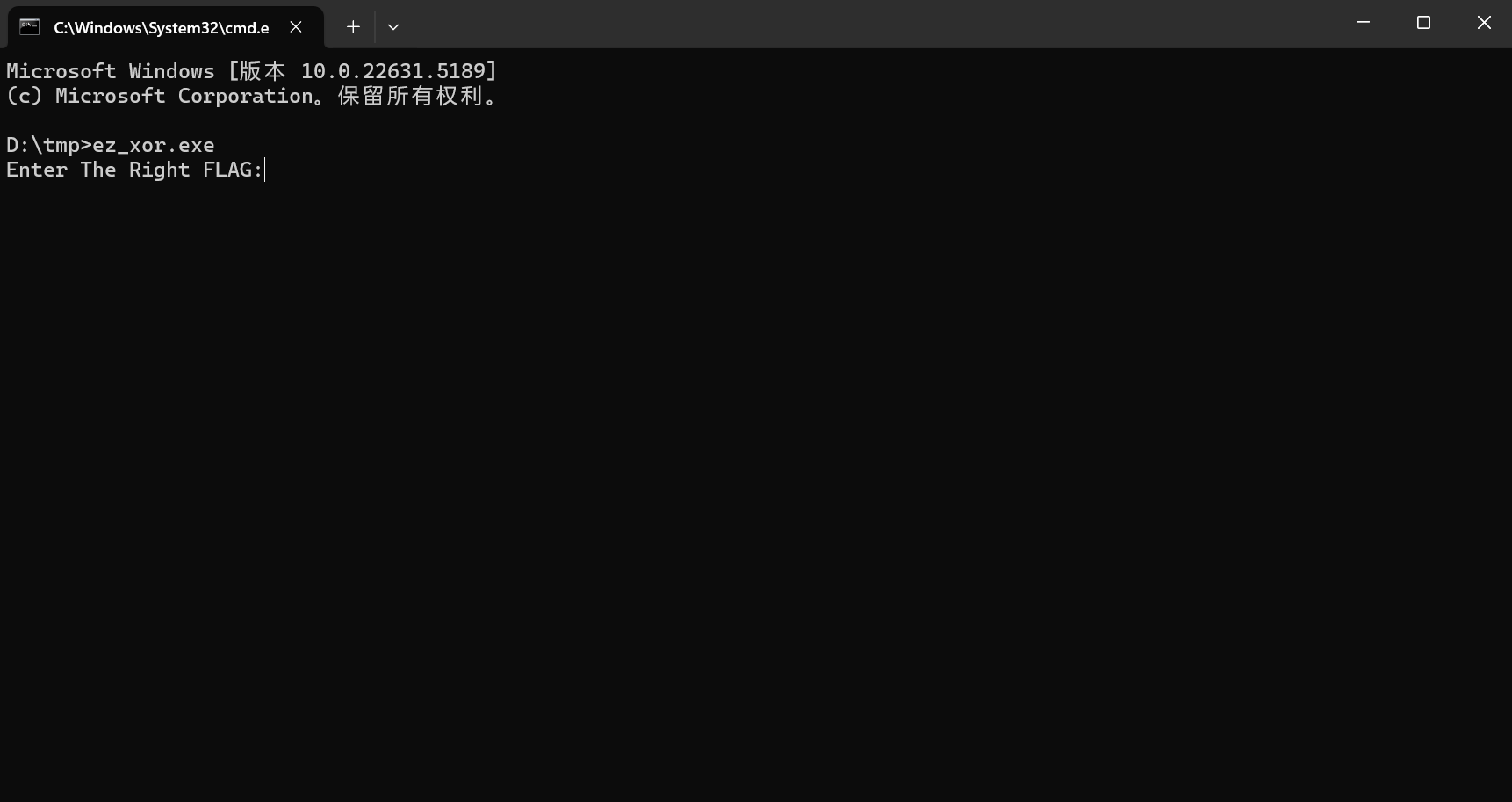The height and width of the screenshot is (802, 1512).
Task: Click the empty title bar area
Action: coord(869,24)
